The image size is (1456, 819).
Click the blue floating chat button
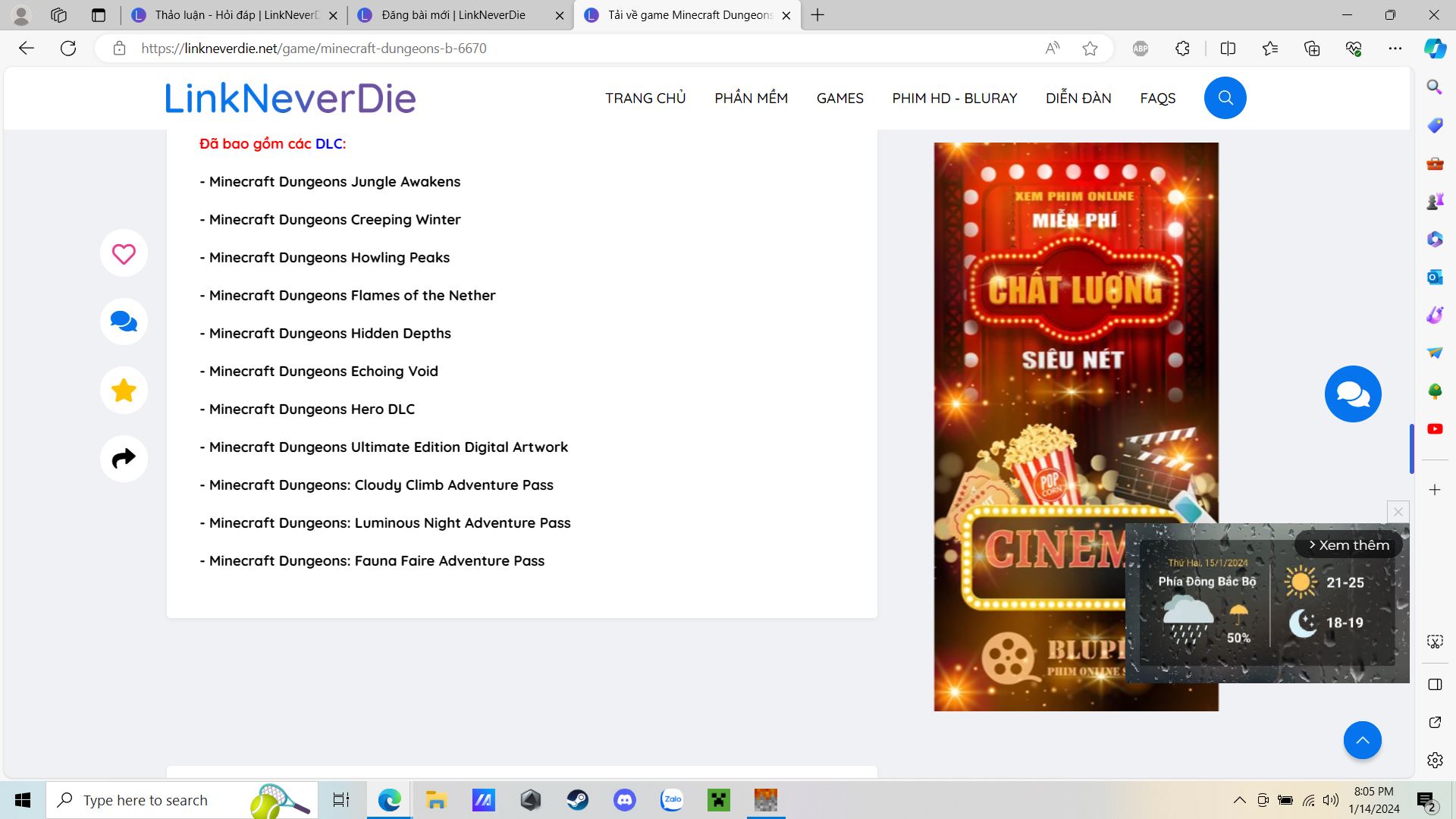1353,394
